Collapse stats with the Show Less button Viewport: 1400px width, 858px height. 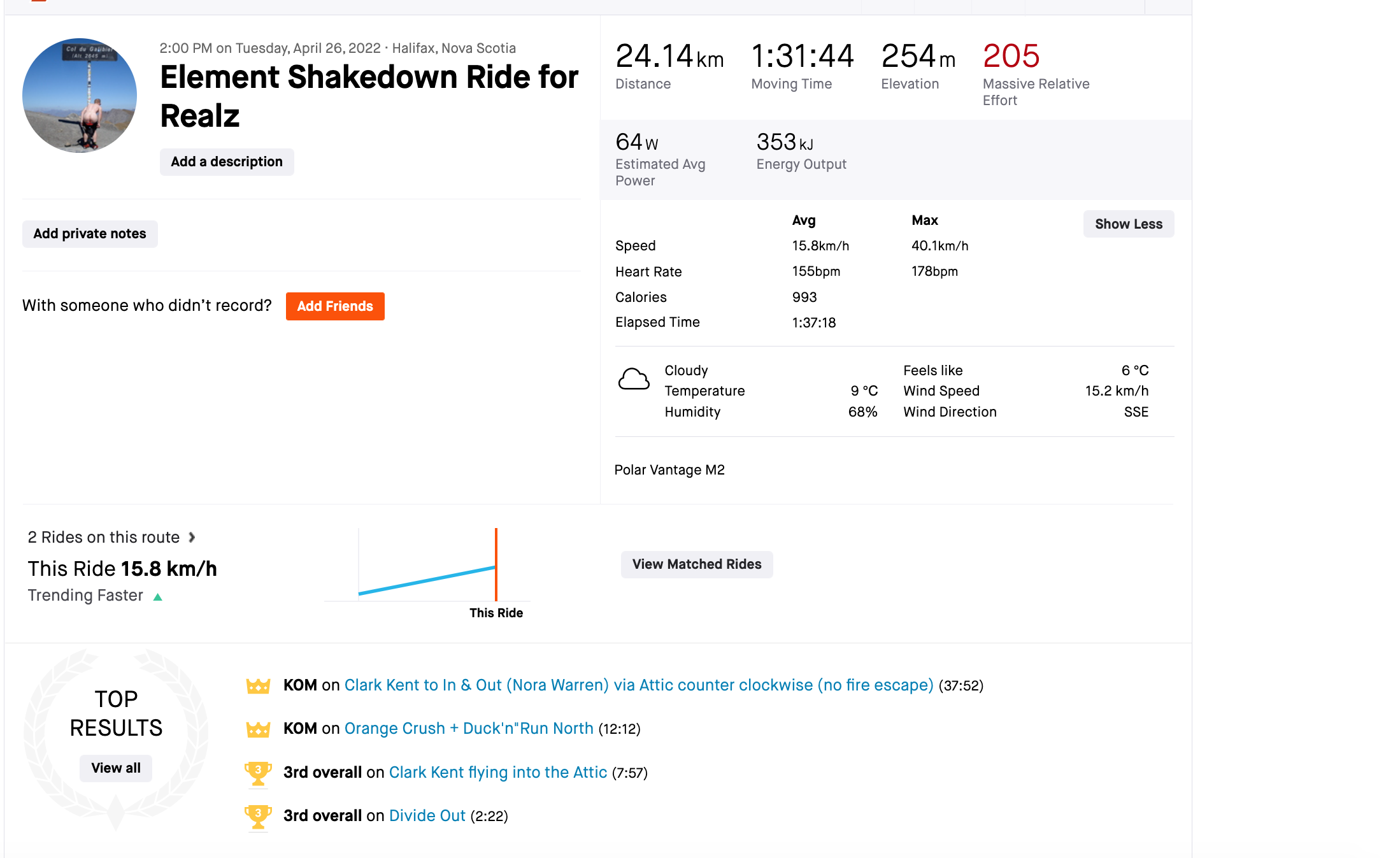coord(1128,224)
